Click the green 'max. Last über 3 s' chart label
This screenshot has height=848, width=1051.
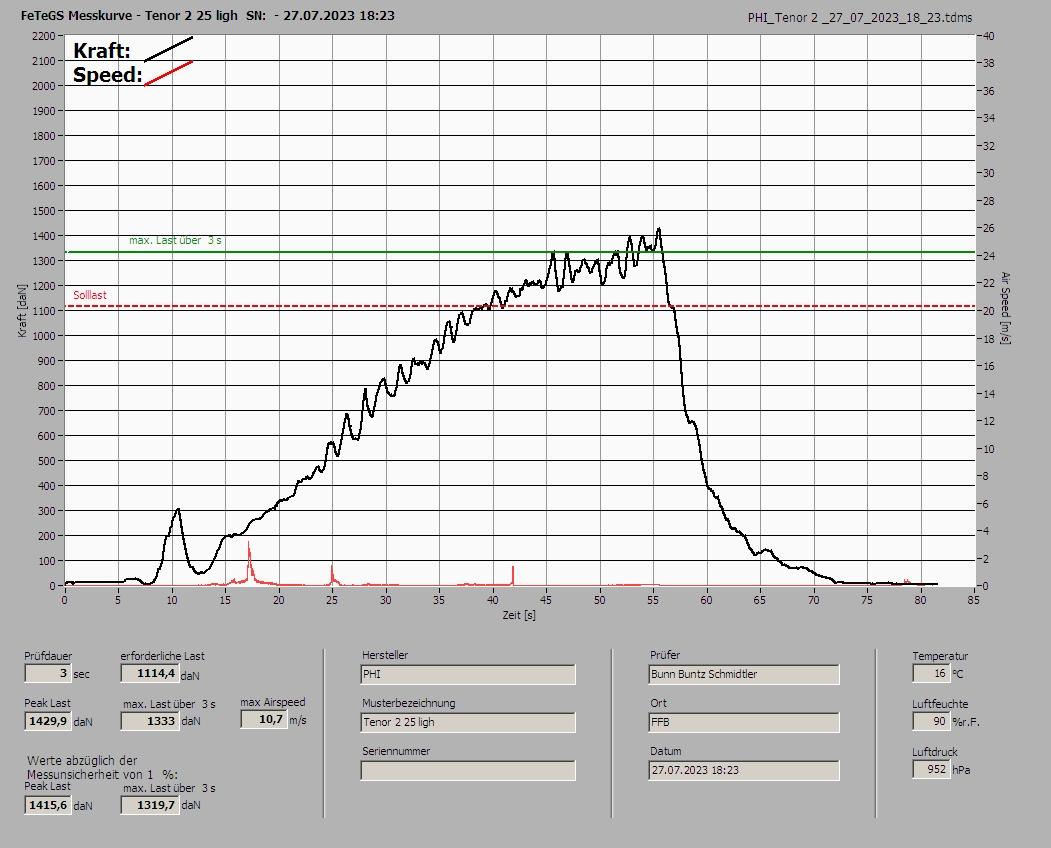(175, 240)
